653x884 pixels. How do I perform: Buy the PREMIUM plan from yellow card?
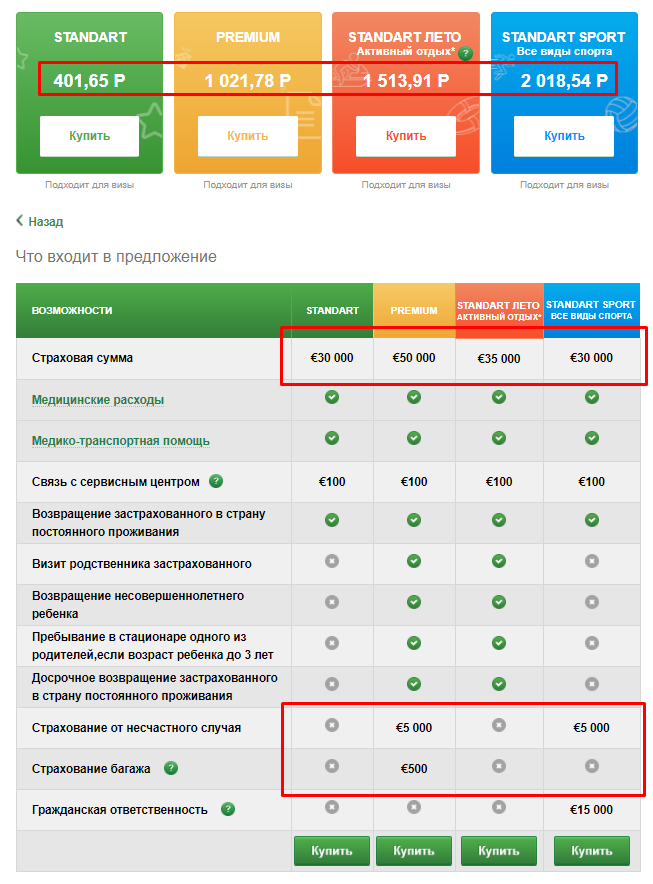(248, 136)
